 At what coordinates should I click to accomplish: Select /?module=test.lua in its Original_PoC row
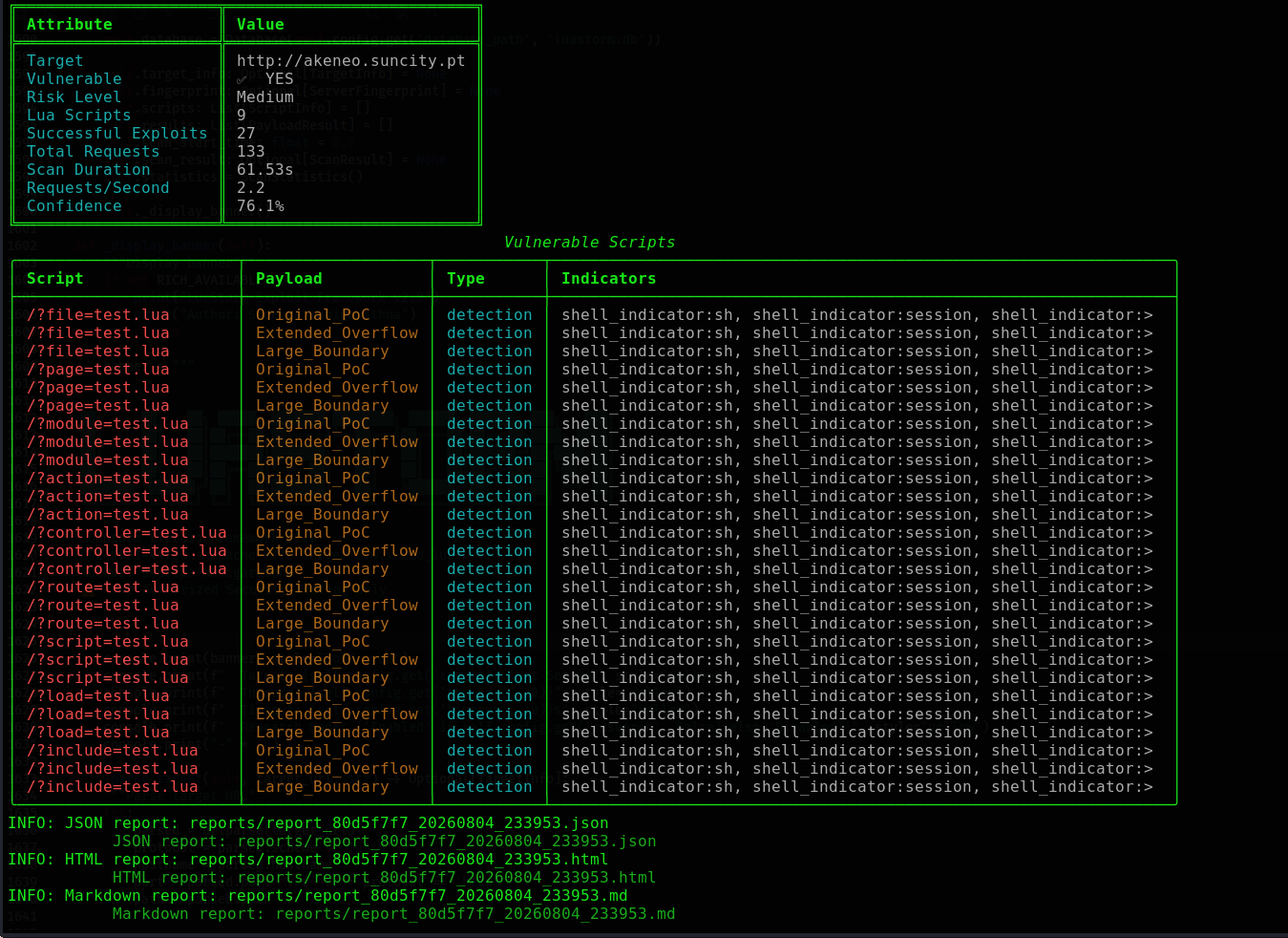point(107,423)
